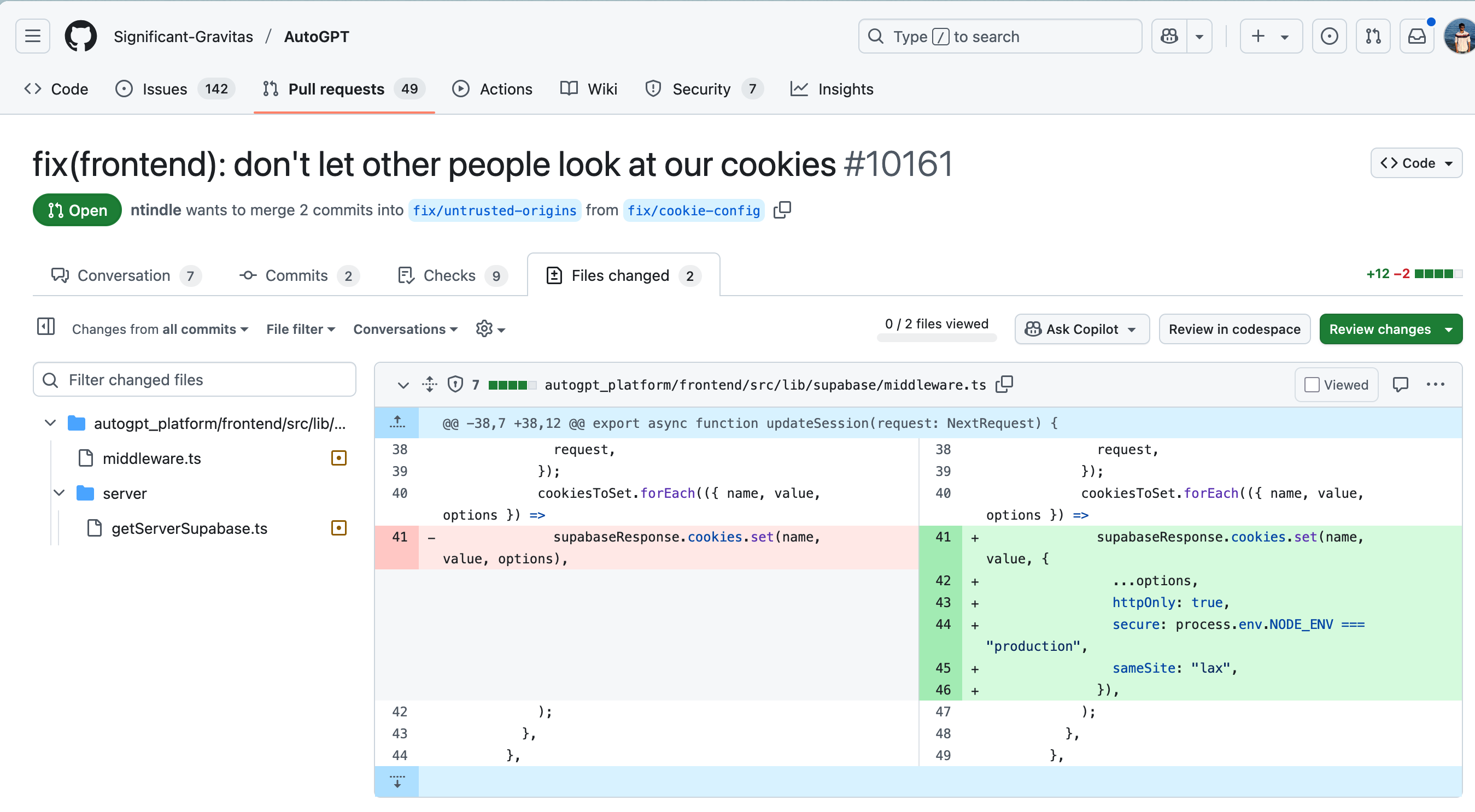Open the Code dropdown button
Image resolution: width=1475 pixels, height=812 pixels.
(1416, 163)
